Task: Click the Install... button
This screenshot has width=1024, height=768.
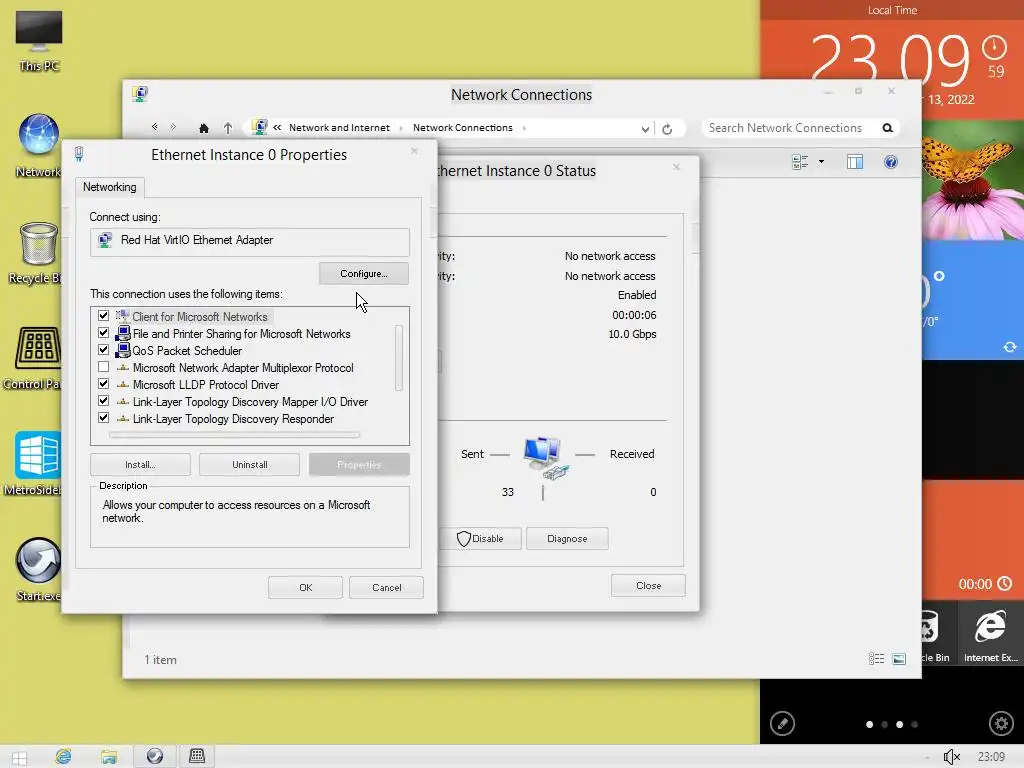Action: (x=140, y=465)
